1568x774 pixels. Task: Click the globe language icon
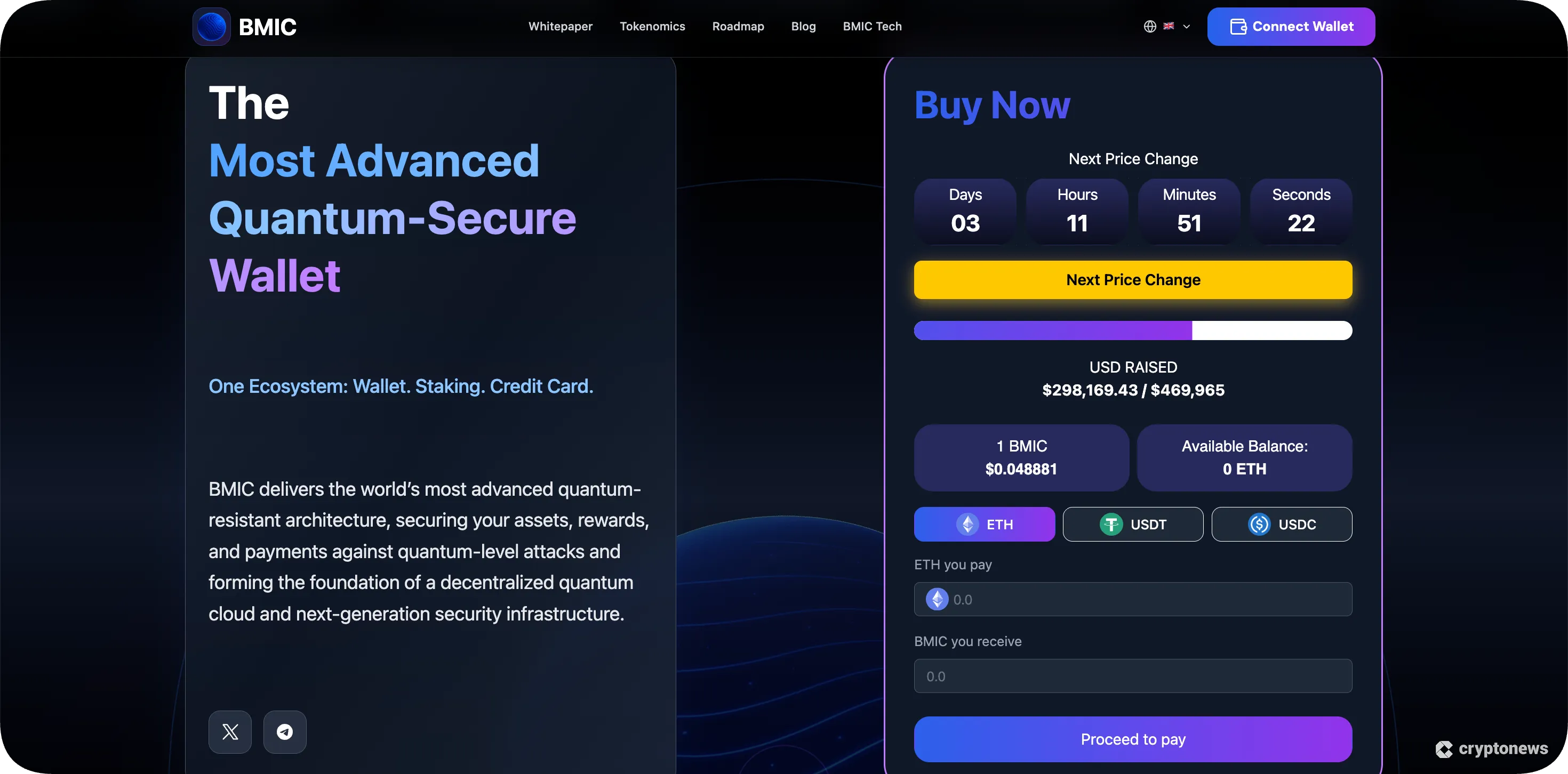tap(1149, 26)
